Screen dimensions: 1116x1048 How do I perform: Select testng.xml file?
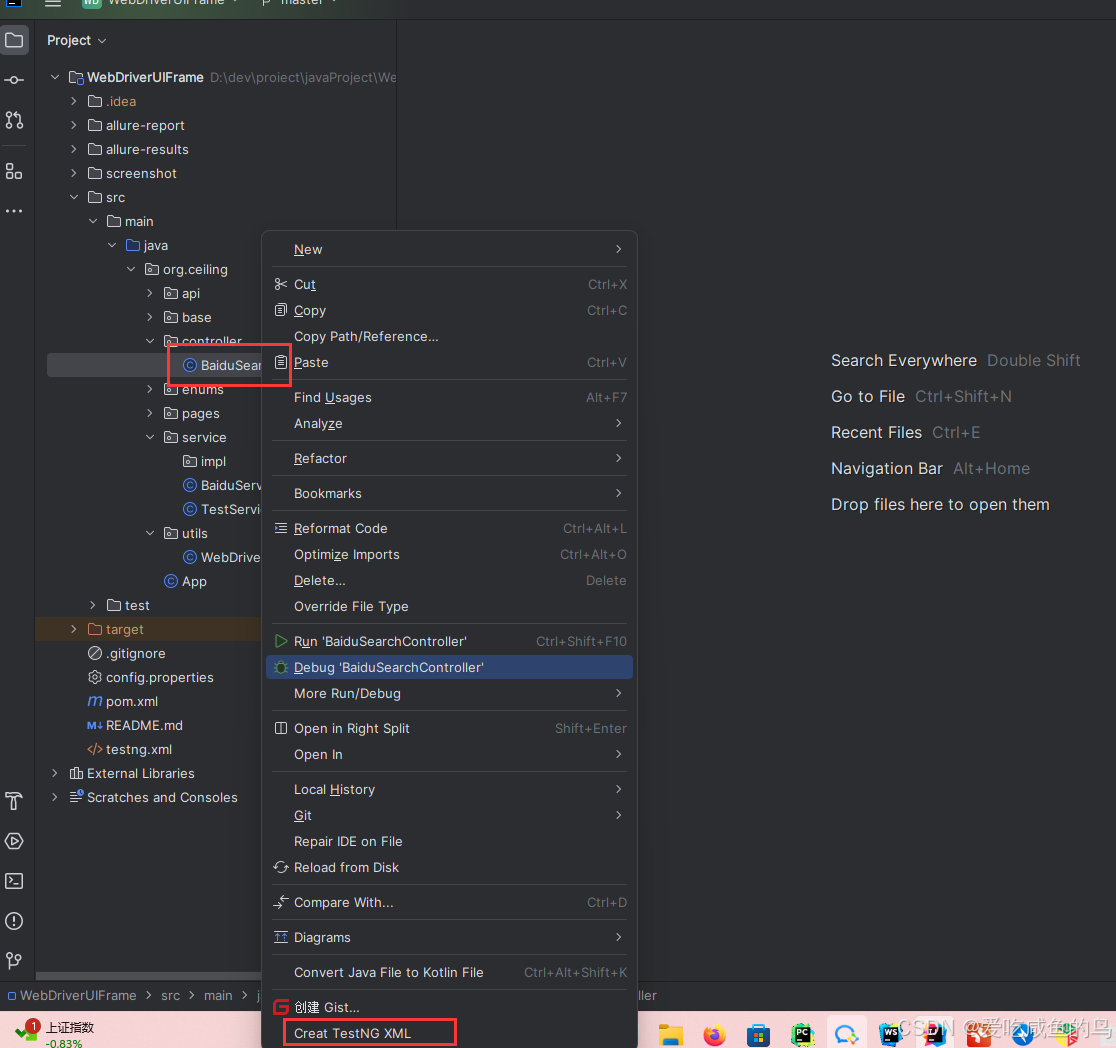click(138, 749)
